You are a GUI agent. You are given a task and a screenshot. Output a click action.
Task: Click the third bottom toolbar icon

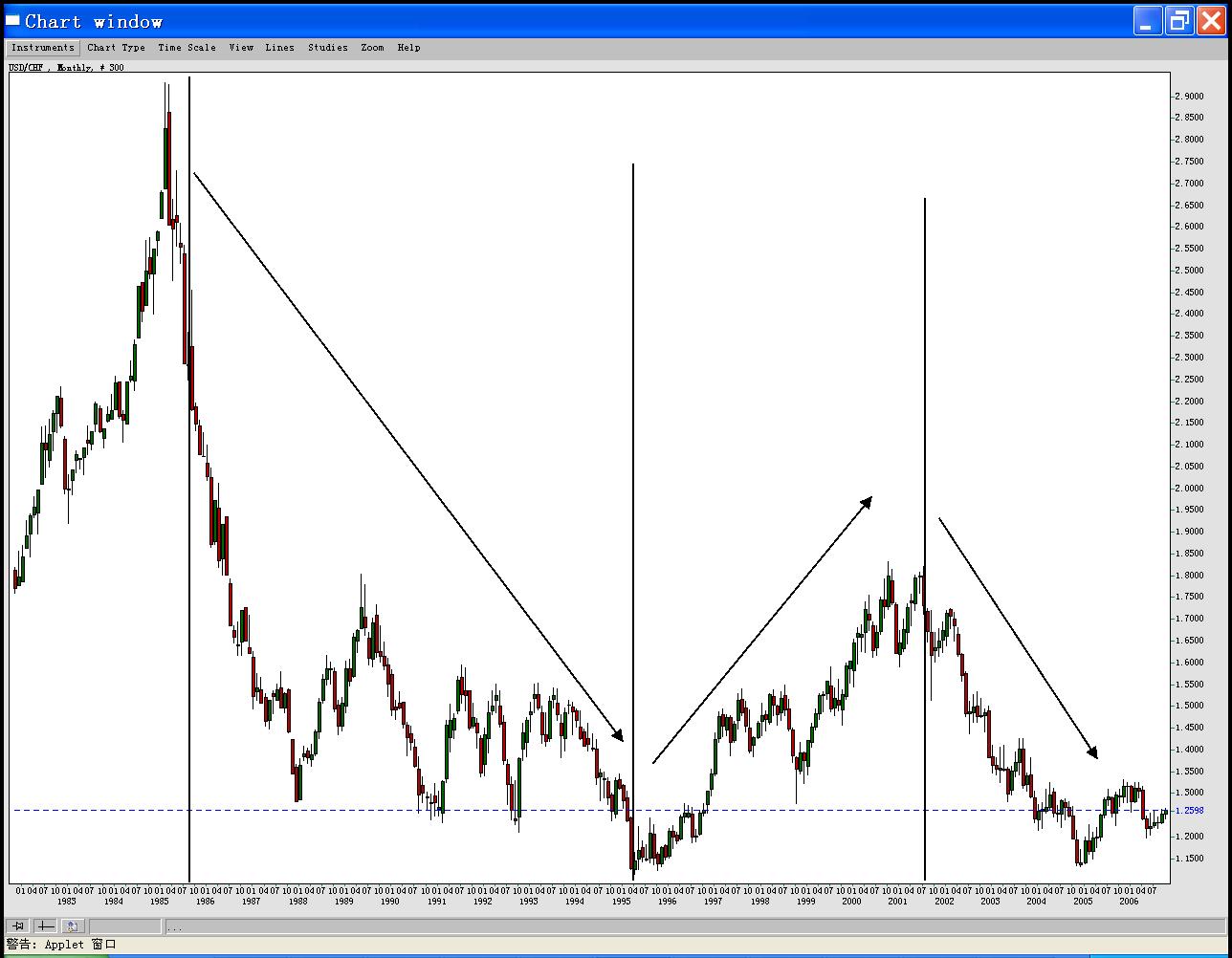point(74,925)
